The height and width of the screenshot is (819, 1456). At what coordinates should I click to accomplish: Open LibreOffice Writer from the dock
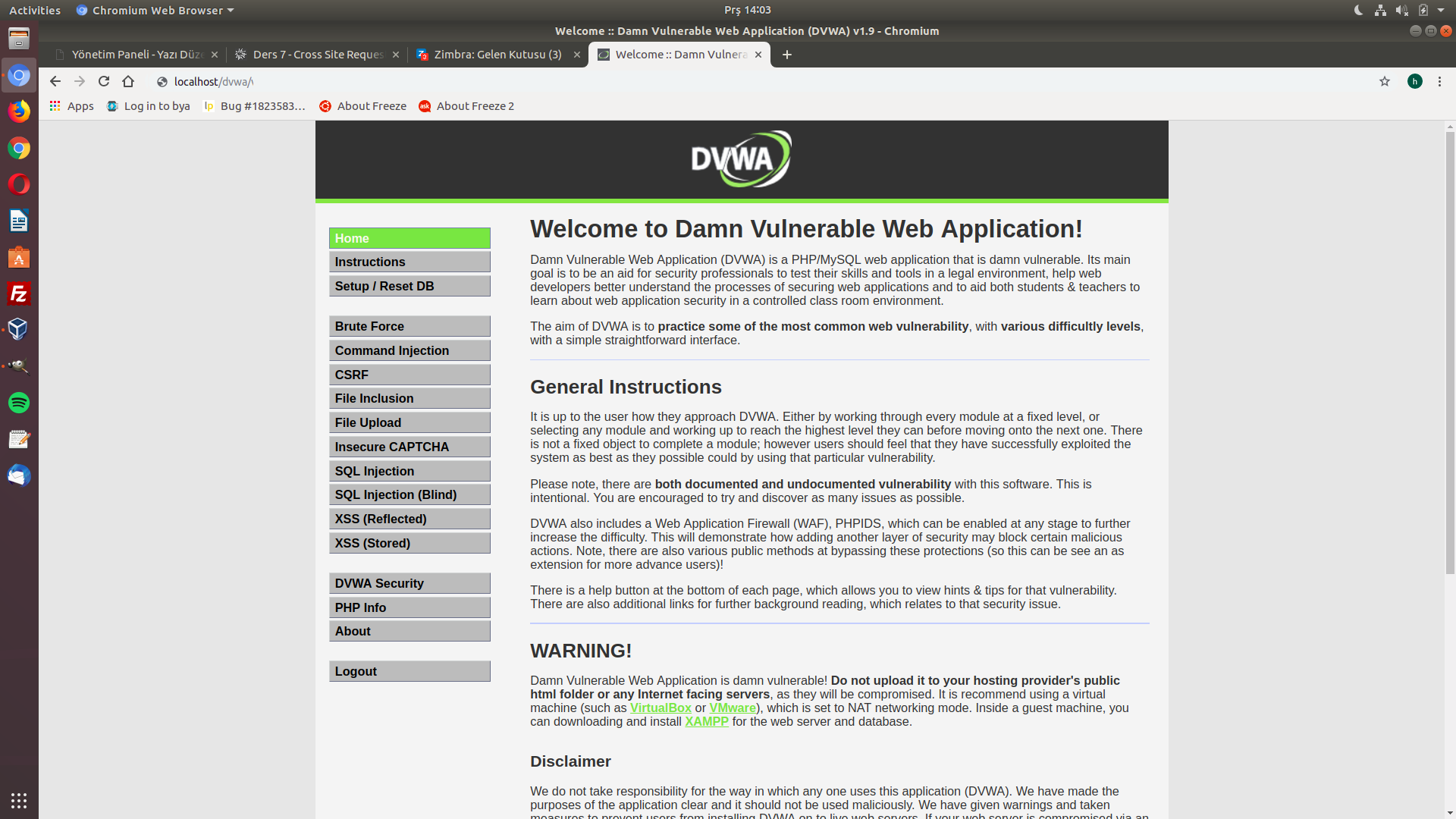coord(19,221)
